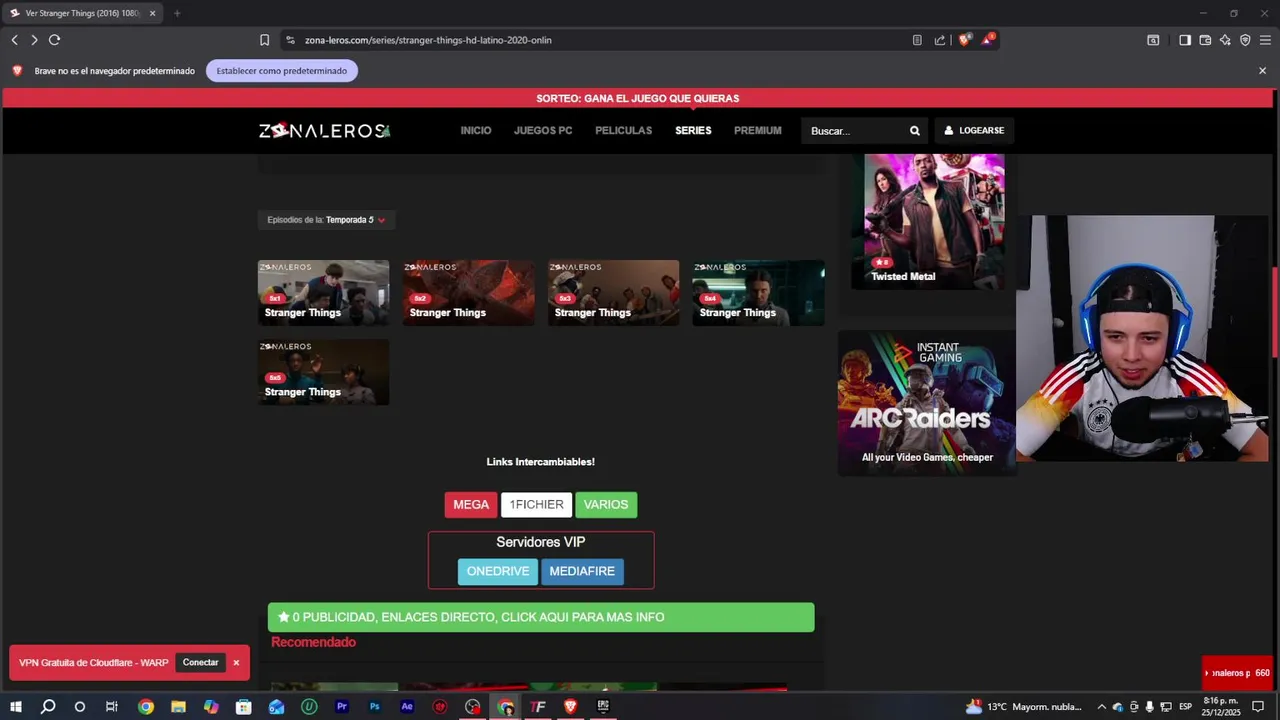
Task: Open the SERIES menu item
Action: [x=693, y=131]
